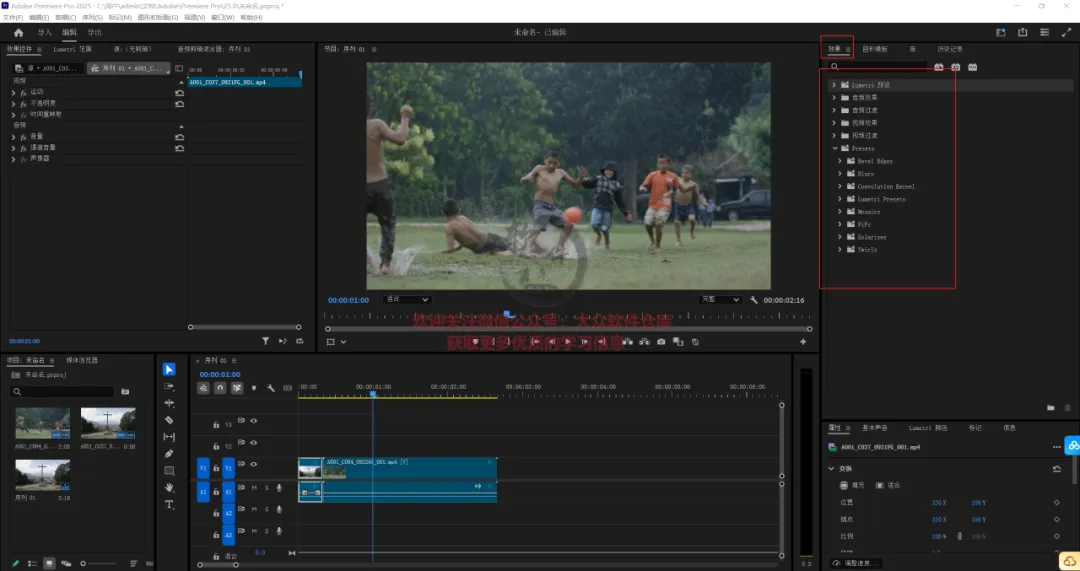This screenshot has width=1080, height=571.
Task: Select the Pen tool
Action: click(169, 454)
